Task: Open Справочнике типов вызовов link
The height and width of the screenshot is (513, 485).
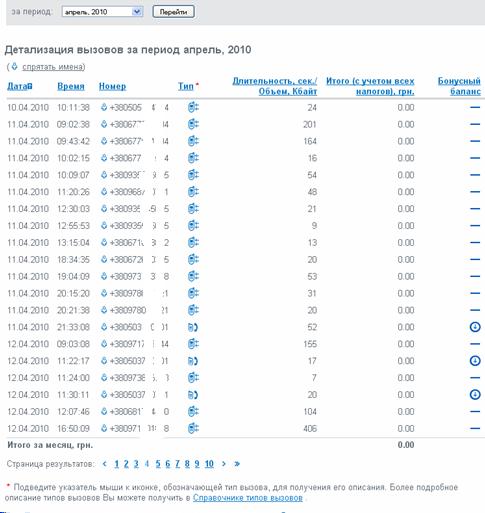Action: point(248,498)
